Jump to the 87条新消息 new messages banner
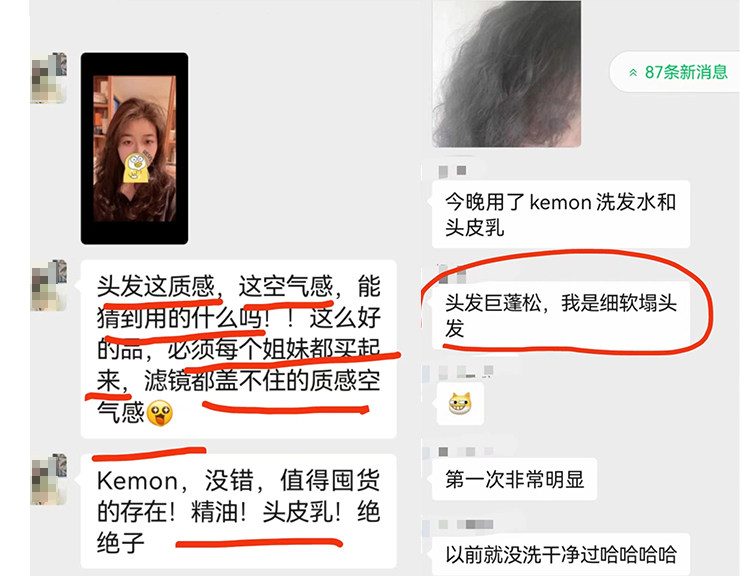This screenshot has height=587, width=750. (x=675, y=72)
